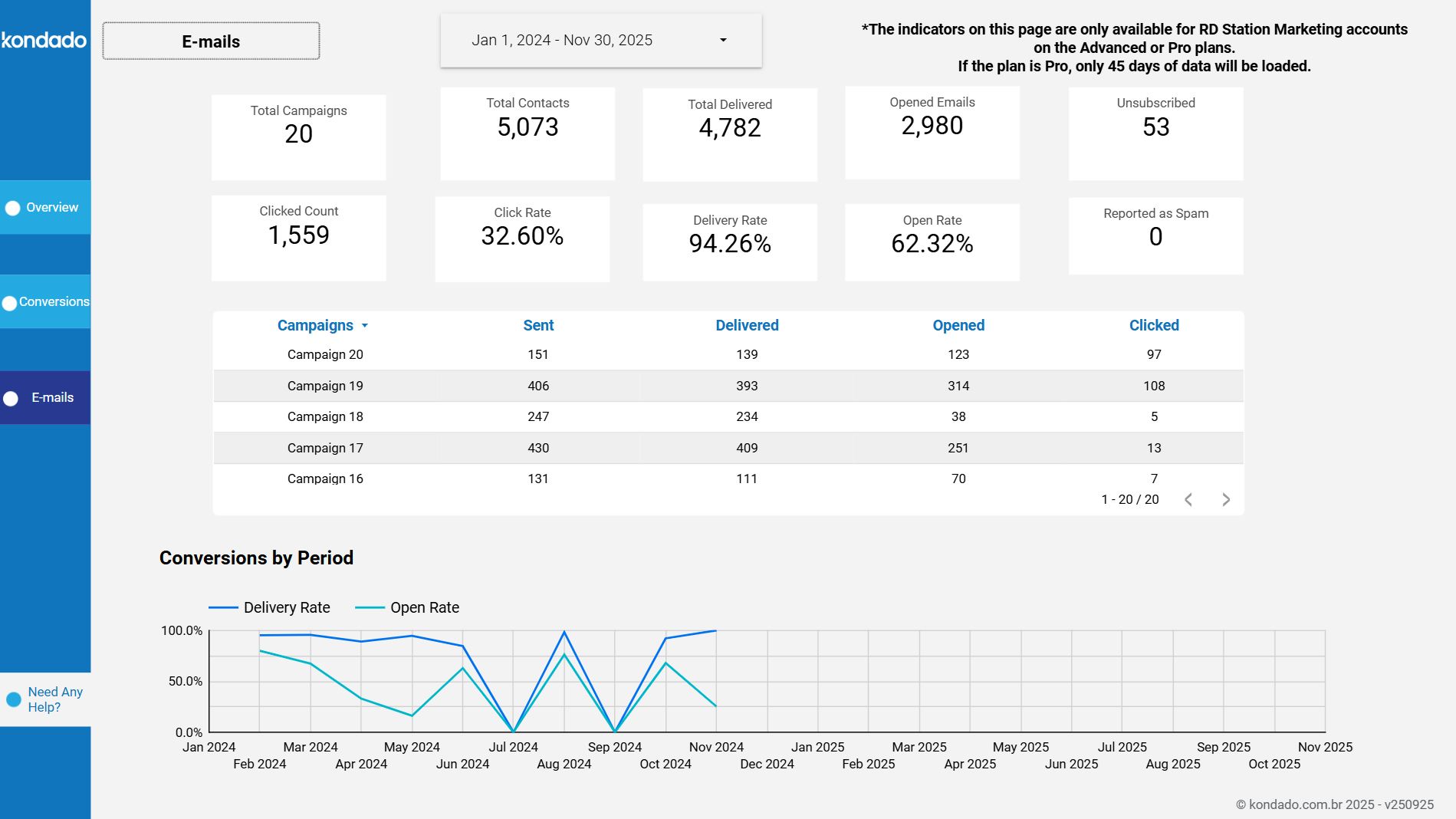Click the Sent column header to sort
The height and width of the screenshot is (819, 1456).
click(537, 325)
